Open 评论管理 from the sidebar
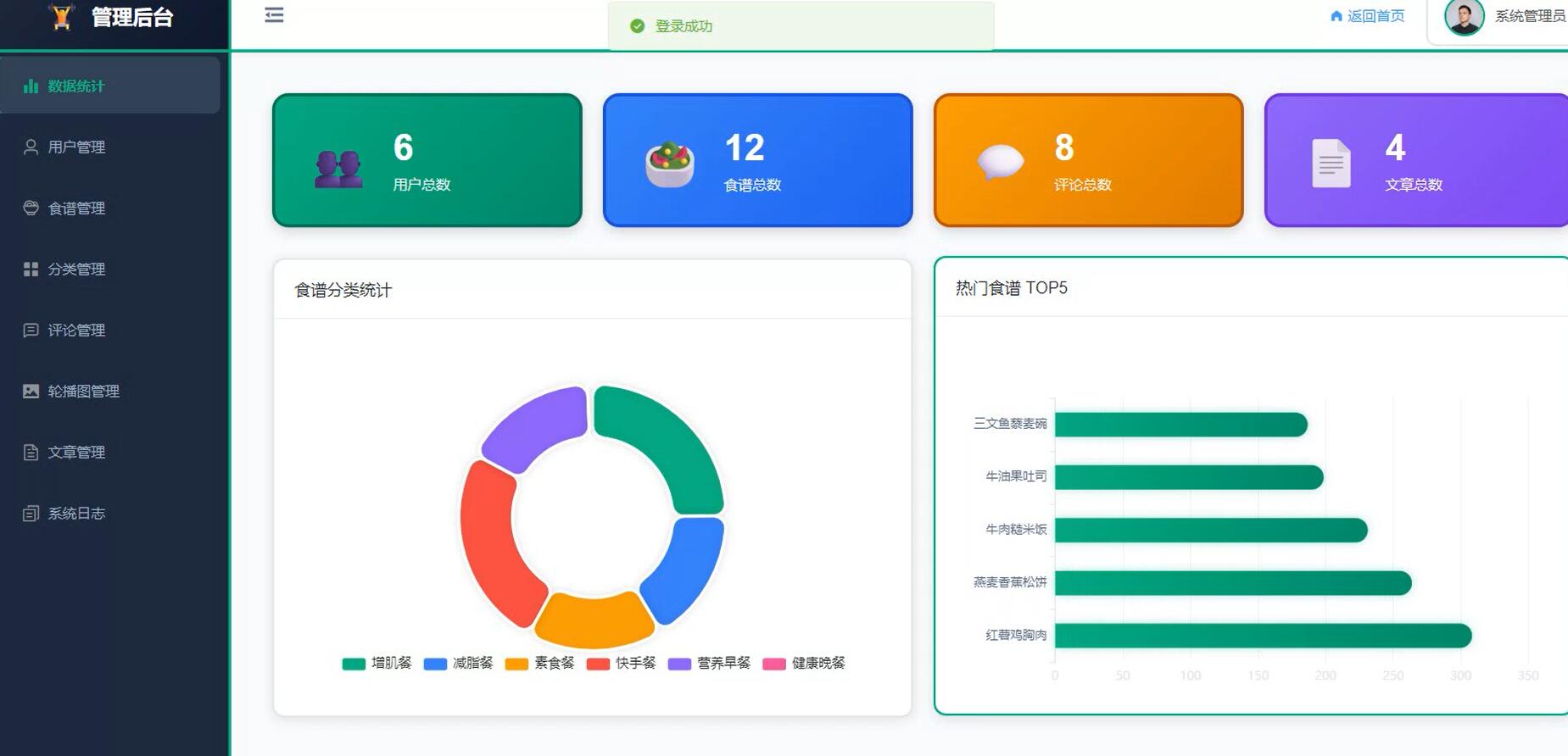The height and width of the screenshot is (756, 1568). point(110,330)
